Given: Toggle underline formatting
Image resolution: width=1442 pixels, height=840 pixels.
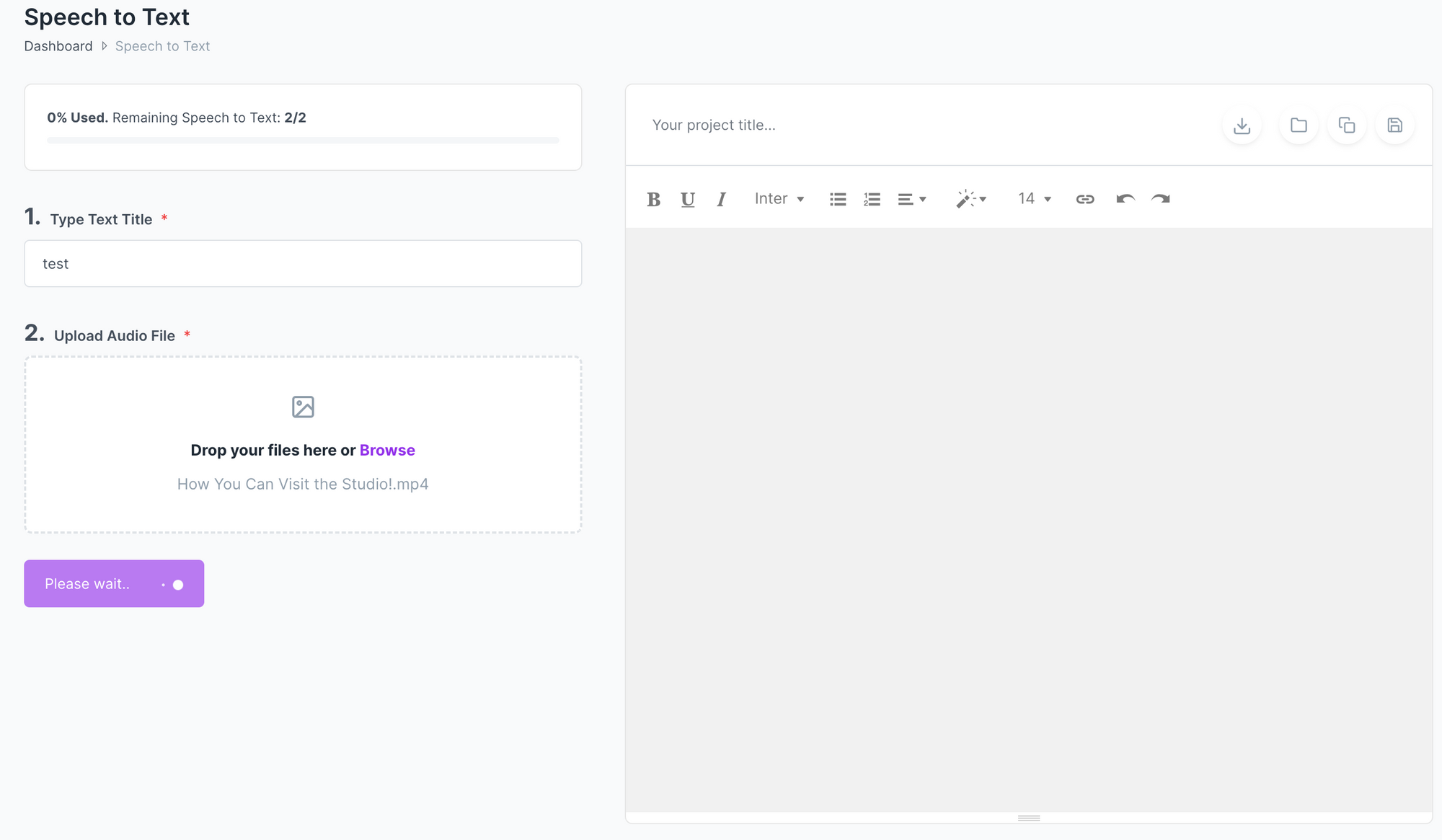Looking at the screenshot, I should 687,199.
